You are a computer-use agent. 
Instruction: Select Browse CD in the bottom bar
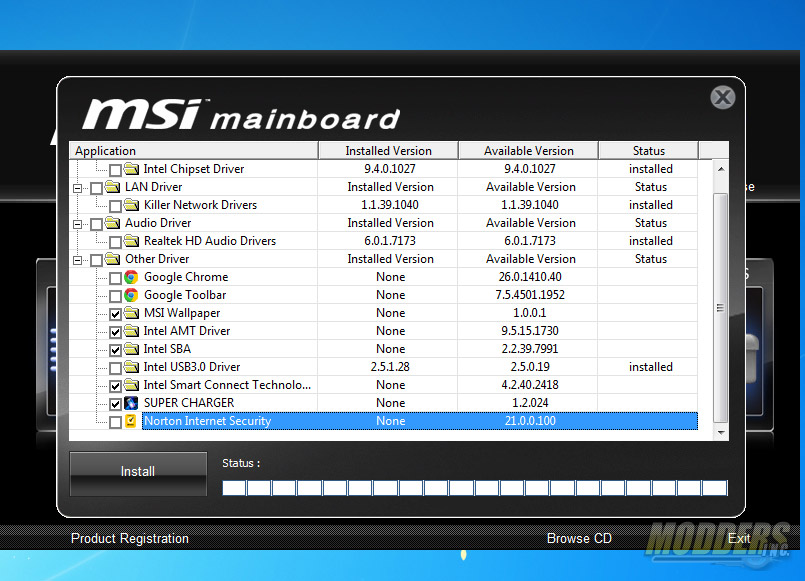click(x=579, y=538)
